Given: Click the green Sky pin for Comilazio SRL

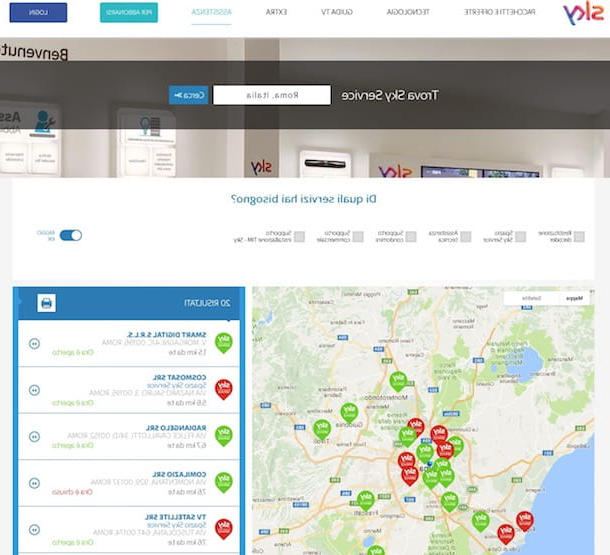Looking at the screenshot, I should tap(224, 483).
